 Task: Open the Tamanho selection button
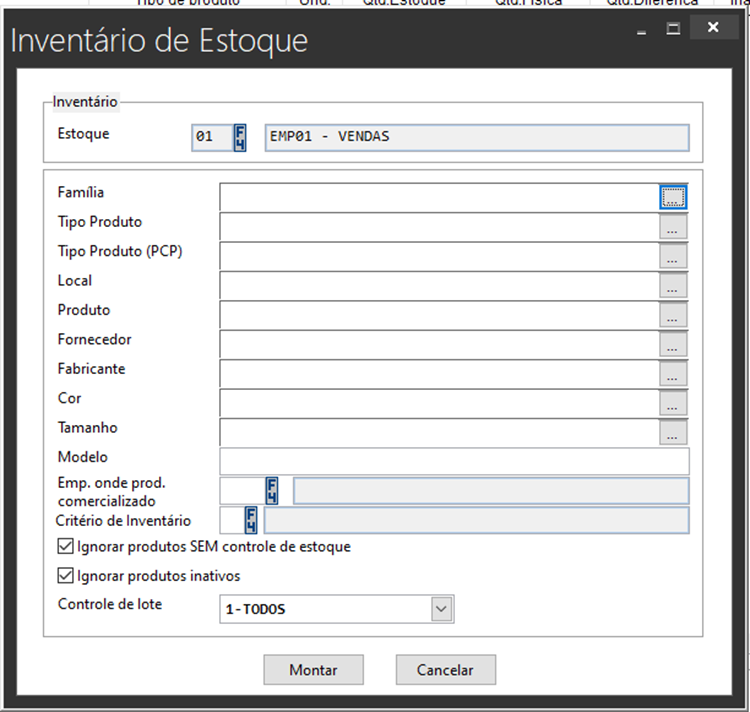[673, 432]
